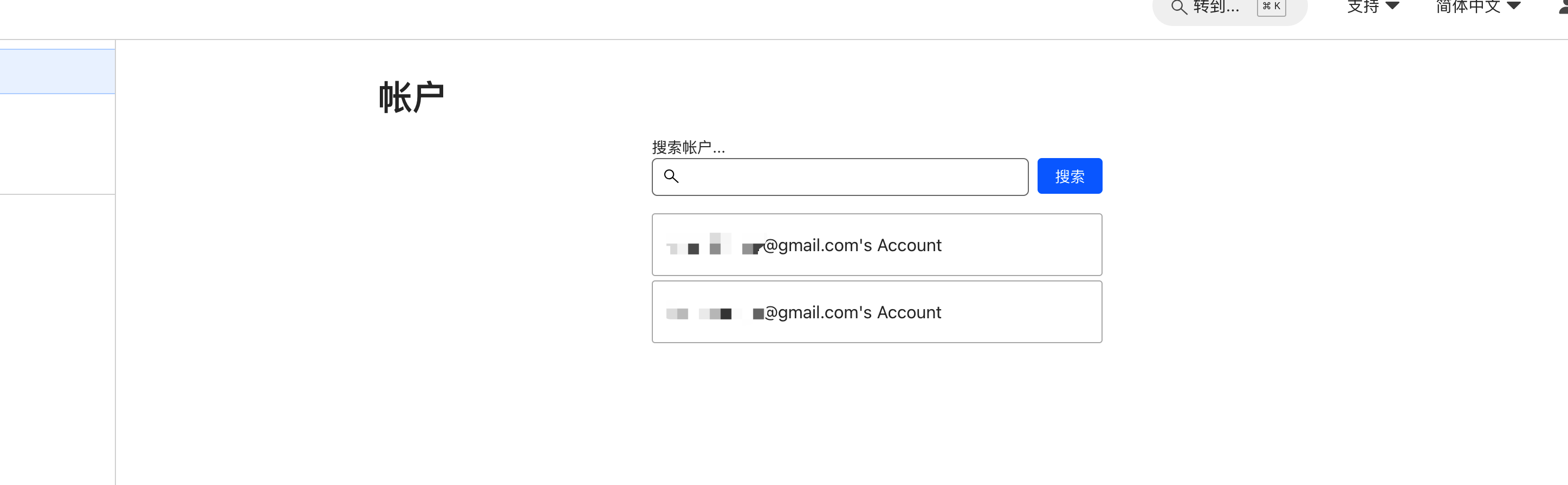Open the 支持 dropdown menu
Viewport: 1568px width, 485px height.
(x=1364, y=6)
